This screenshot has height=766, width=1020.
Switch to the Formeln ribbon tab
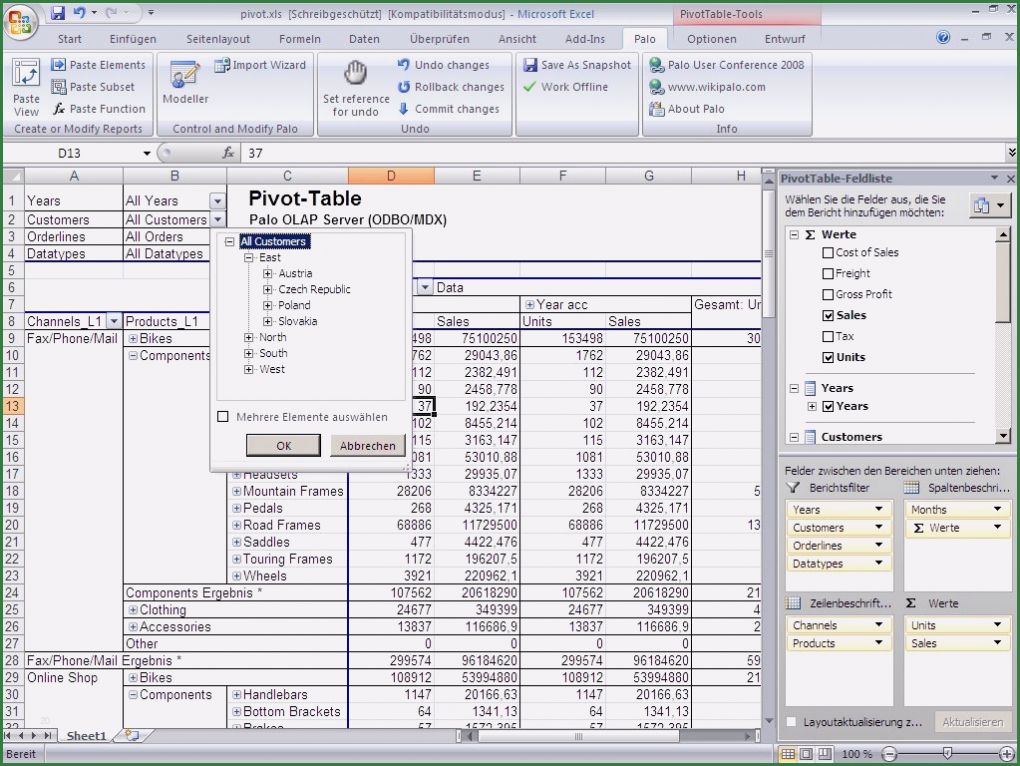coord(300,39)
